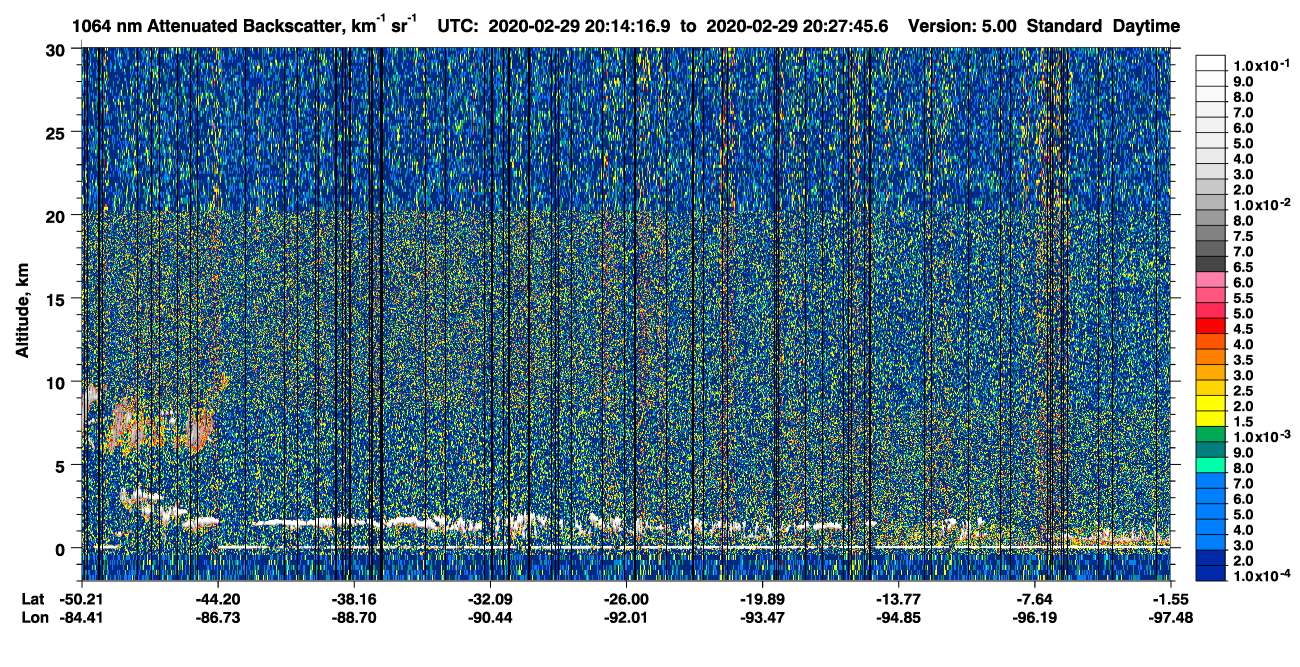Select latitude value -50.21
The height and width of the screenshot is (667, 1300).
[x=82, y=599]
